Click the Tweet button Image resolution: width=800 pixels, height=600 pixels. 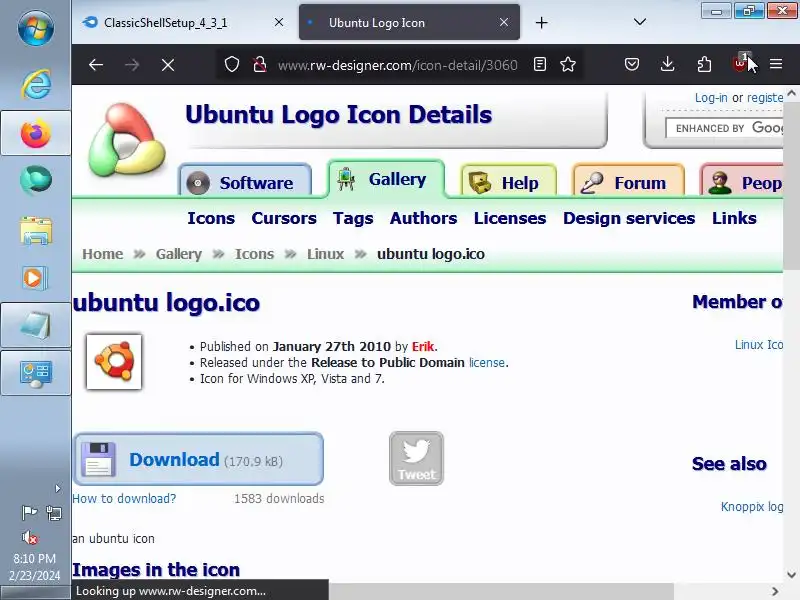(x=416, y=458)
